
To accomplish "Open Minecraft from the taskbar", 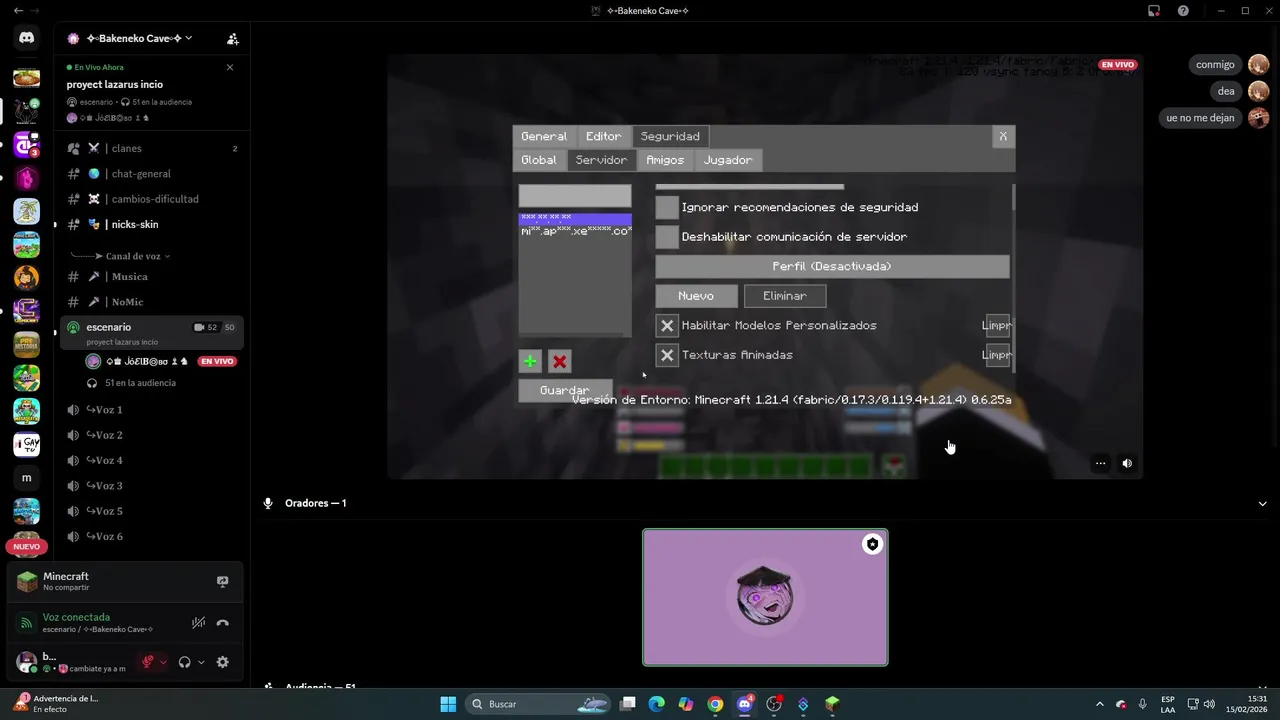I will (x=832, y=704).
